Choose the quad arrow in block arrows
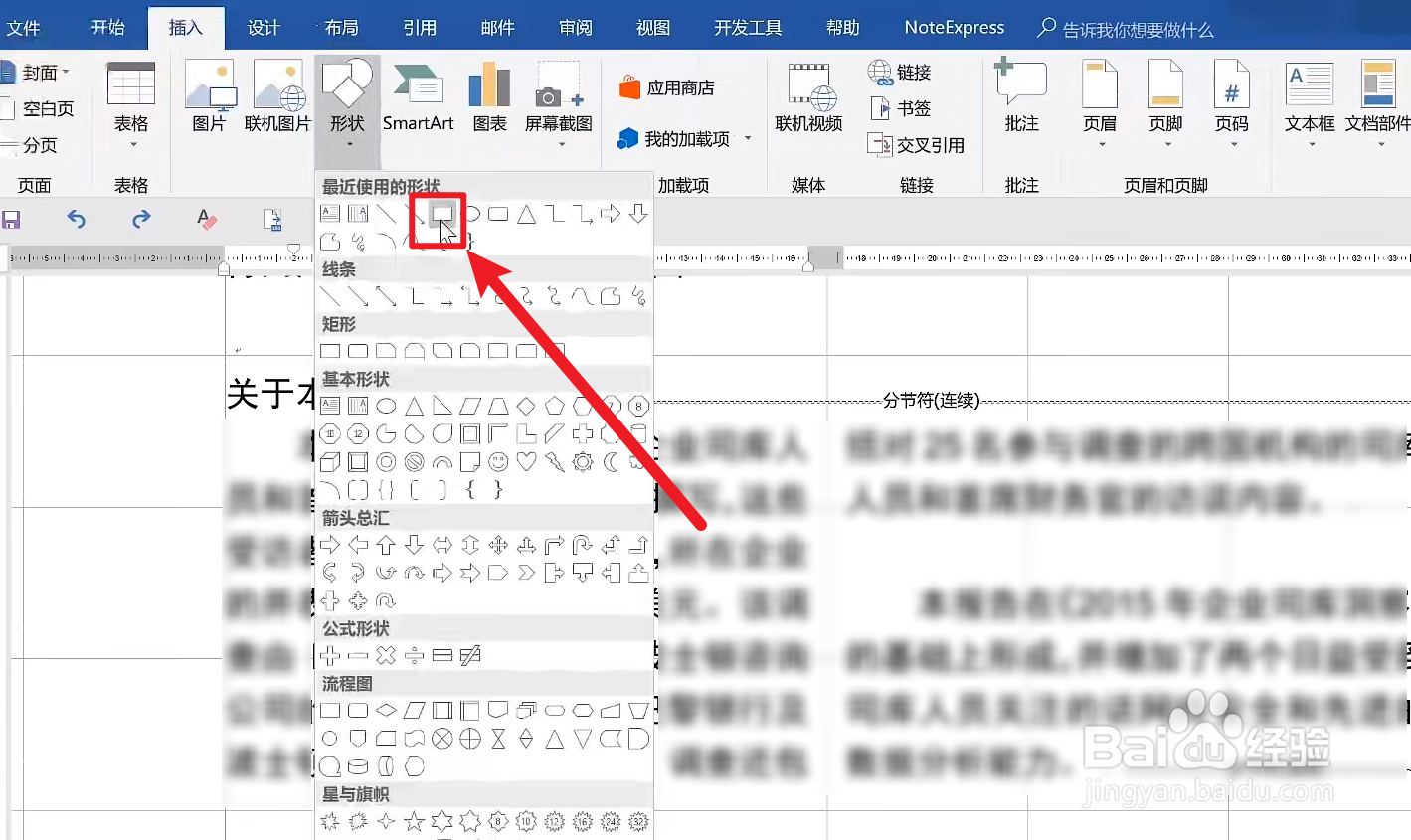Screen dimensions: 1411x840 coord(498,545)
